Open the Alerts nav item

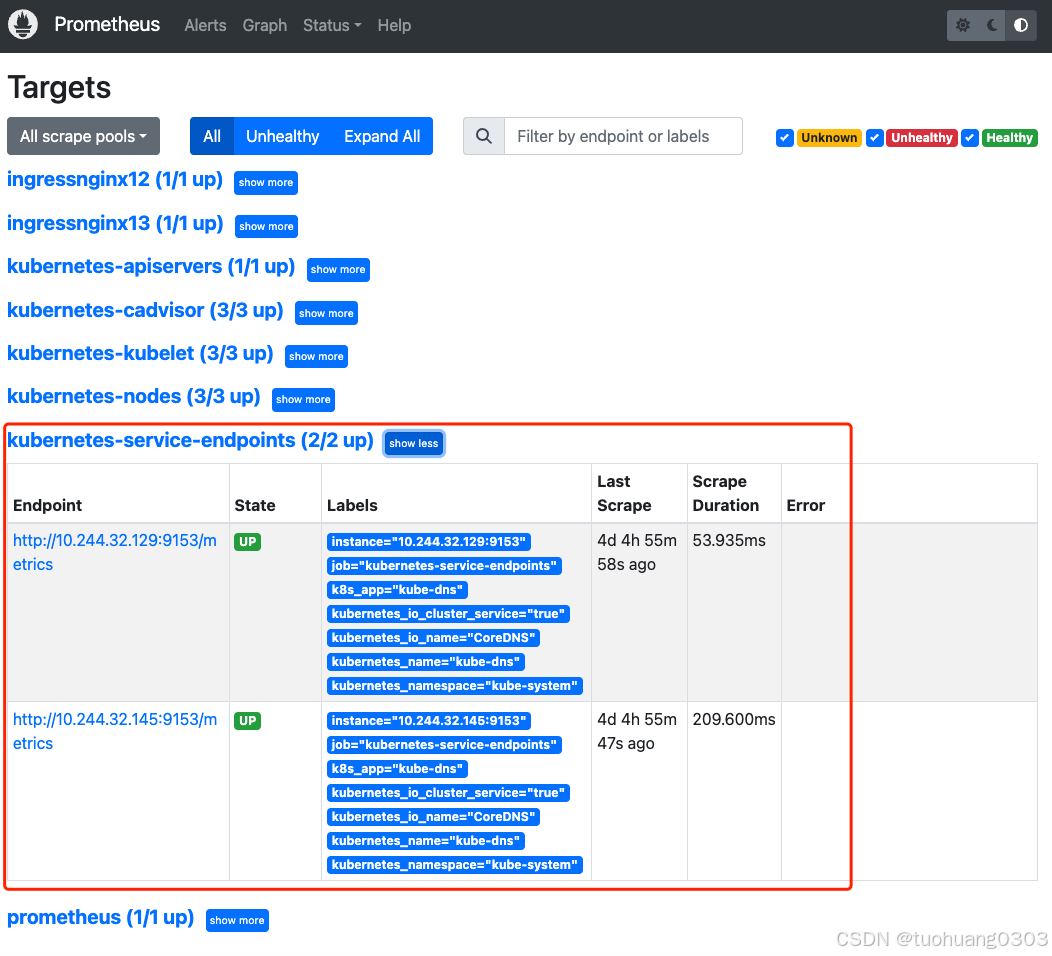tap(205, 25)
